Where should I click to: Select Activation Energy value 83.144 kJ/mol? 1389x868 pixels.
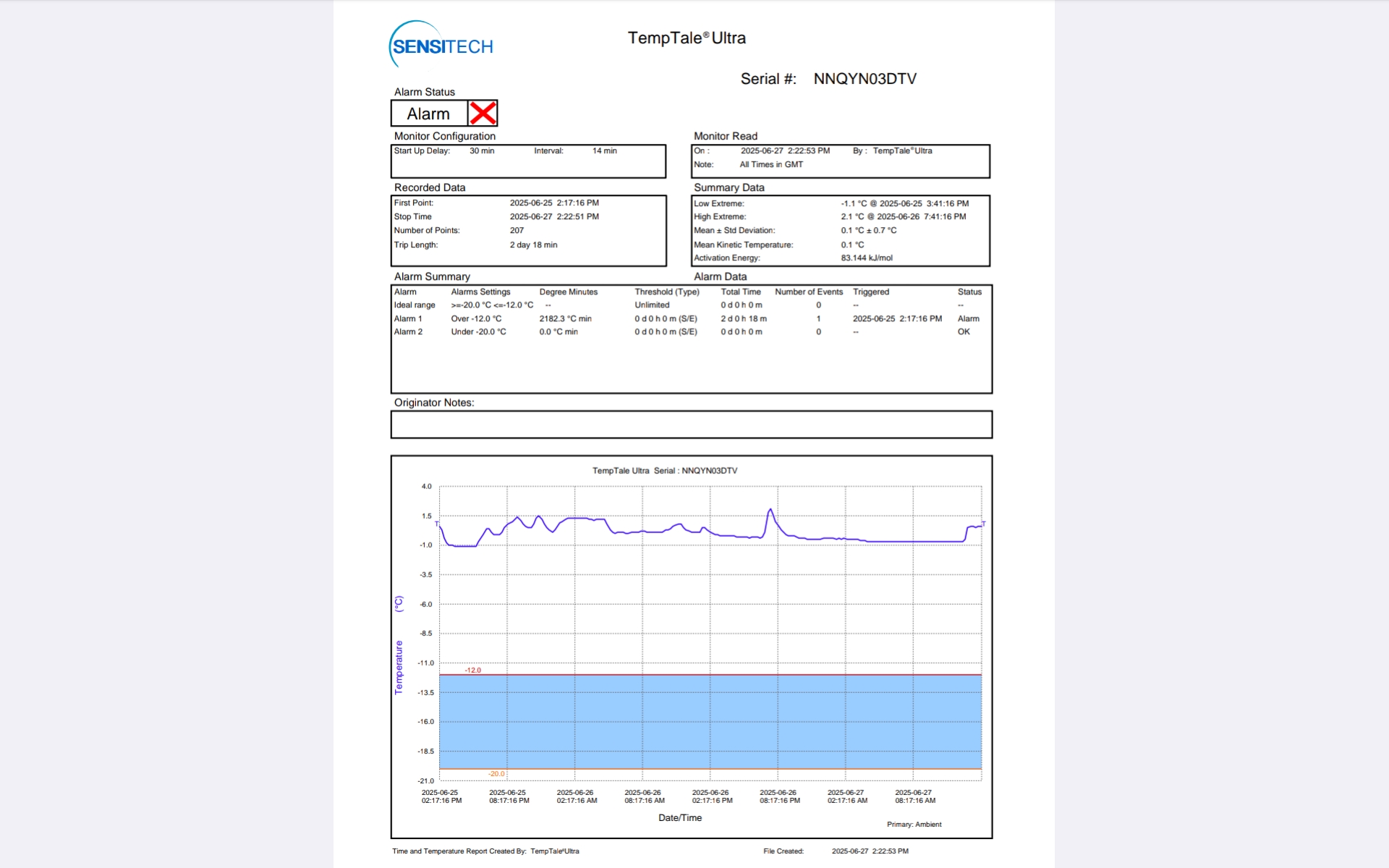[x=867, y=258]
